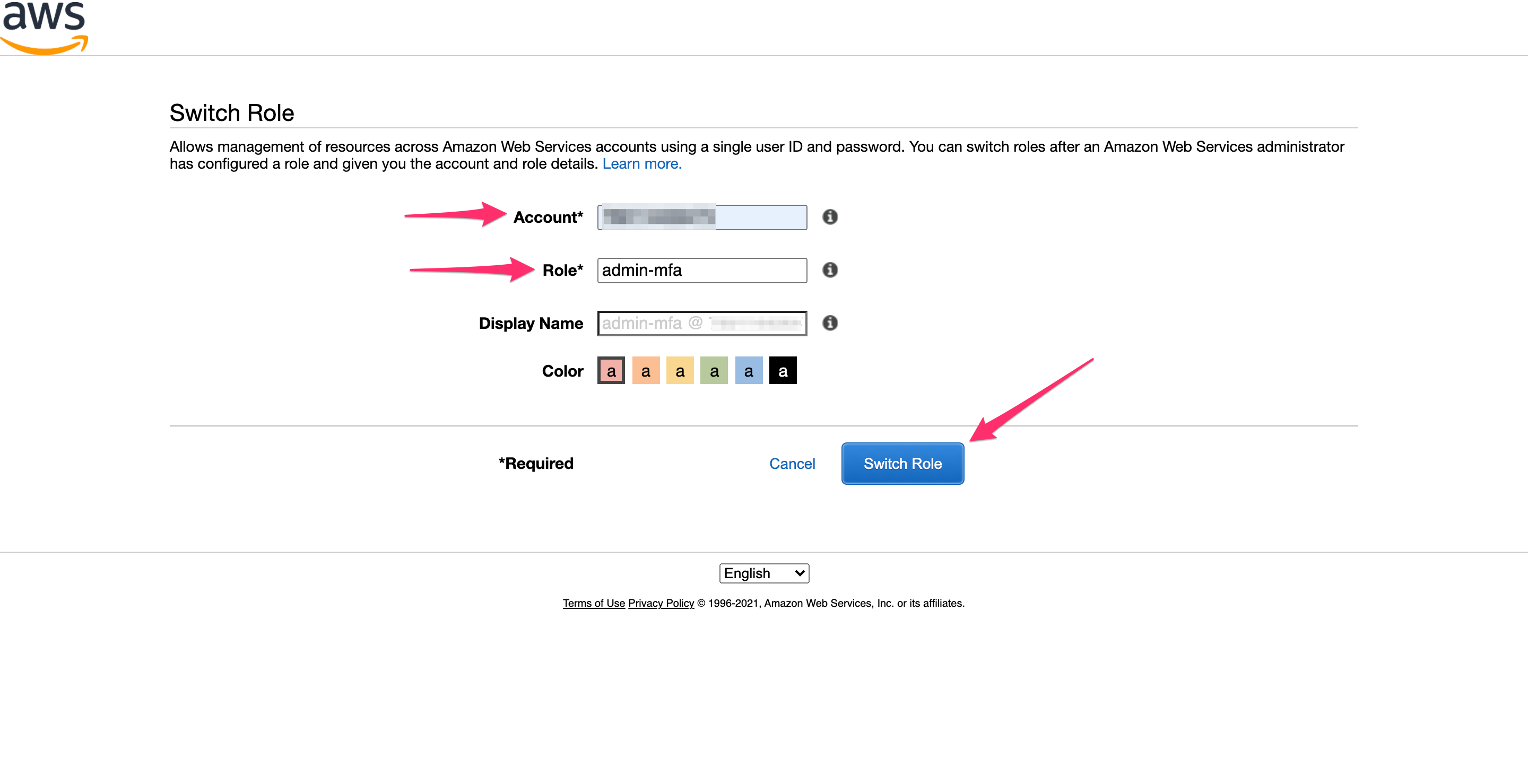This screenshot has height=784, width=1528.
Task: Select the red color swatch
Action: (x=611, y=371)
